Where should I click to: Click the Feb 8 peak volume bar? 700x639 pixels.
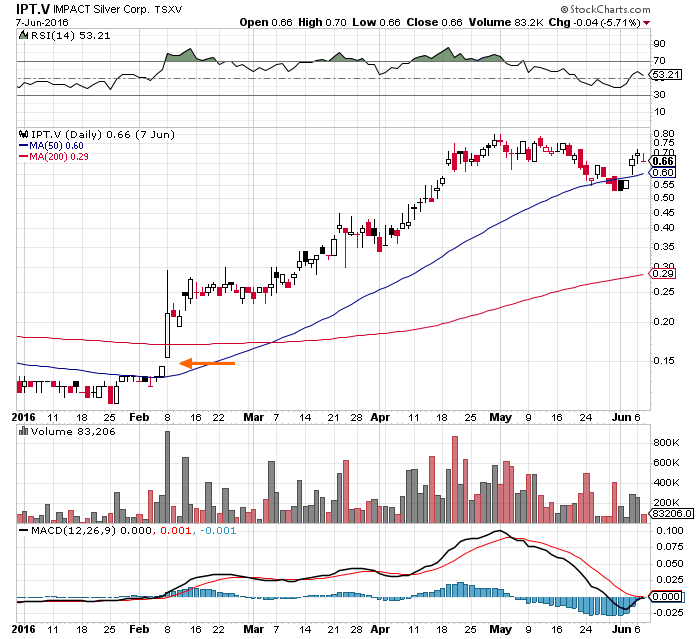(x=167, y=477)
